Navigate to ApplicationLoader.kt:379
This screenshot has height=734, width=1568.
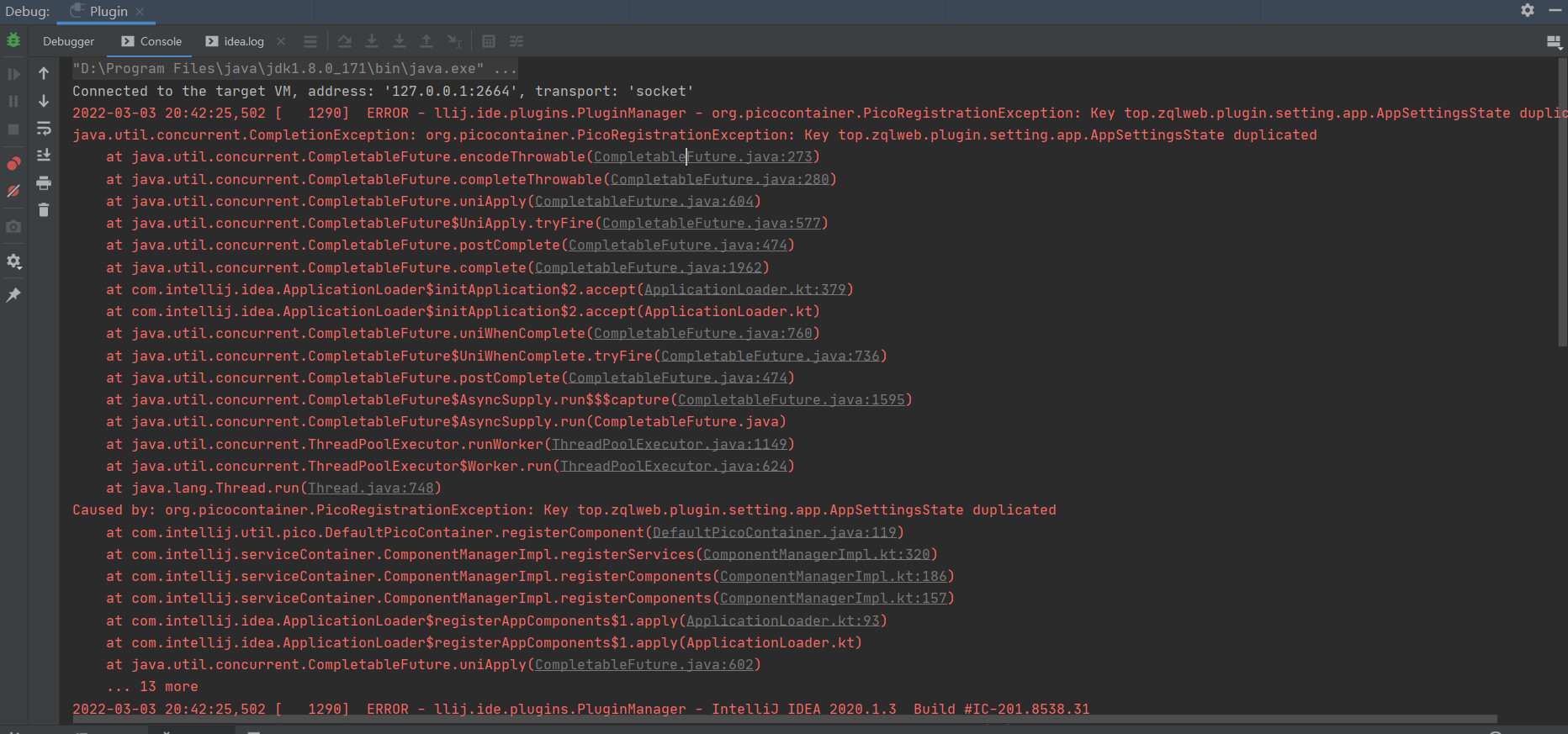pos(745,289)
